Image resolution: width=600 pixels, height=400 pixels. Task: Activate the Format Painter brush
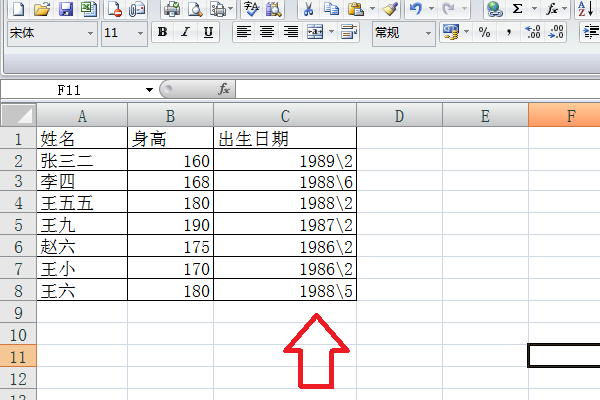390,9
